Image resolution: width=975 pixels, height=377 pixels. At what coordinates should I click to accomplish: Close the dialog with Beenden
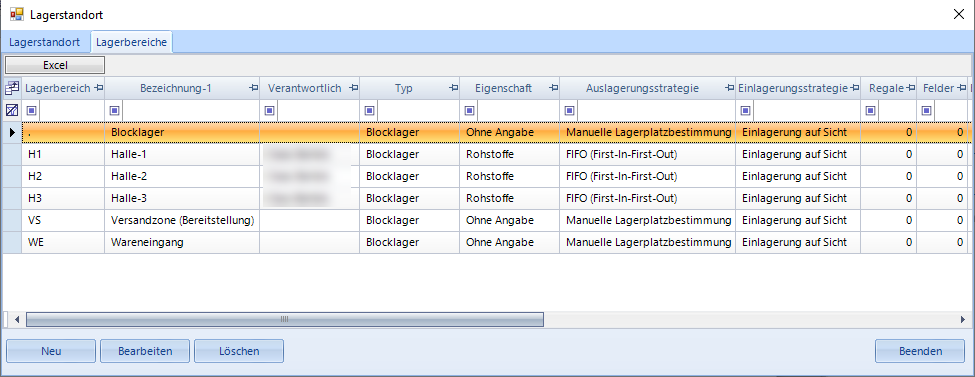[x=920, y=351]
